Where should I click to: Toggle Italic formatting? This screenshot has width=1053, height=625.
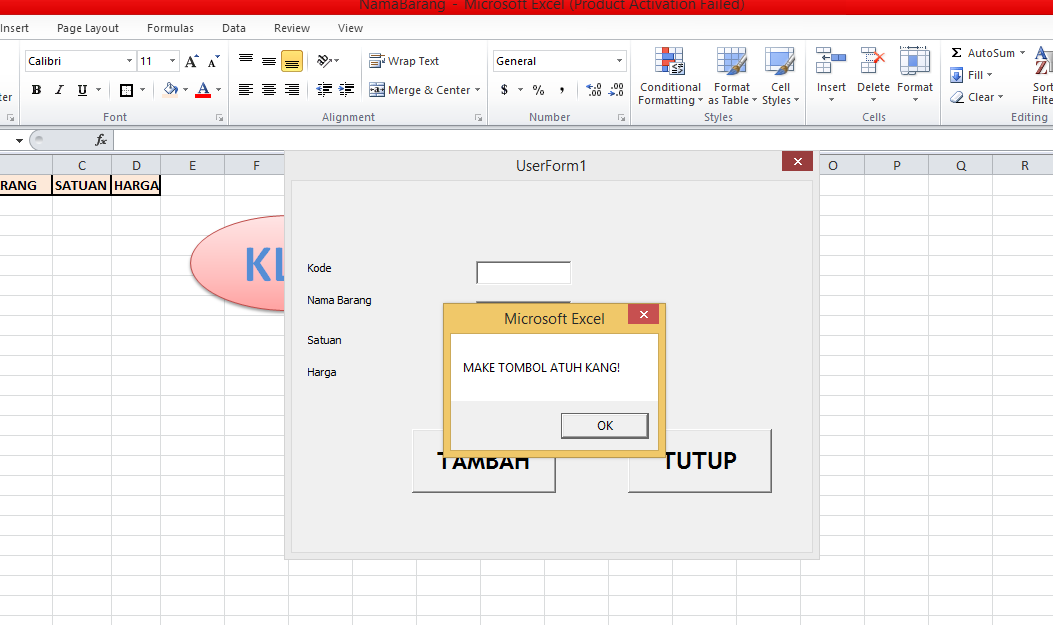tap(58, 89)
